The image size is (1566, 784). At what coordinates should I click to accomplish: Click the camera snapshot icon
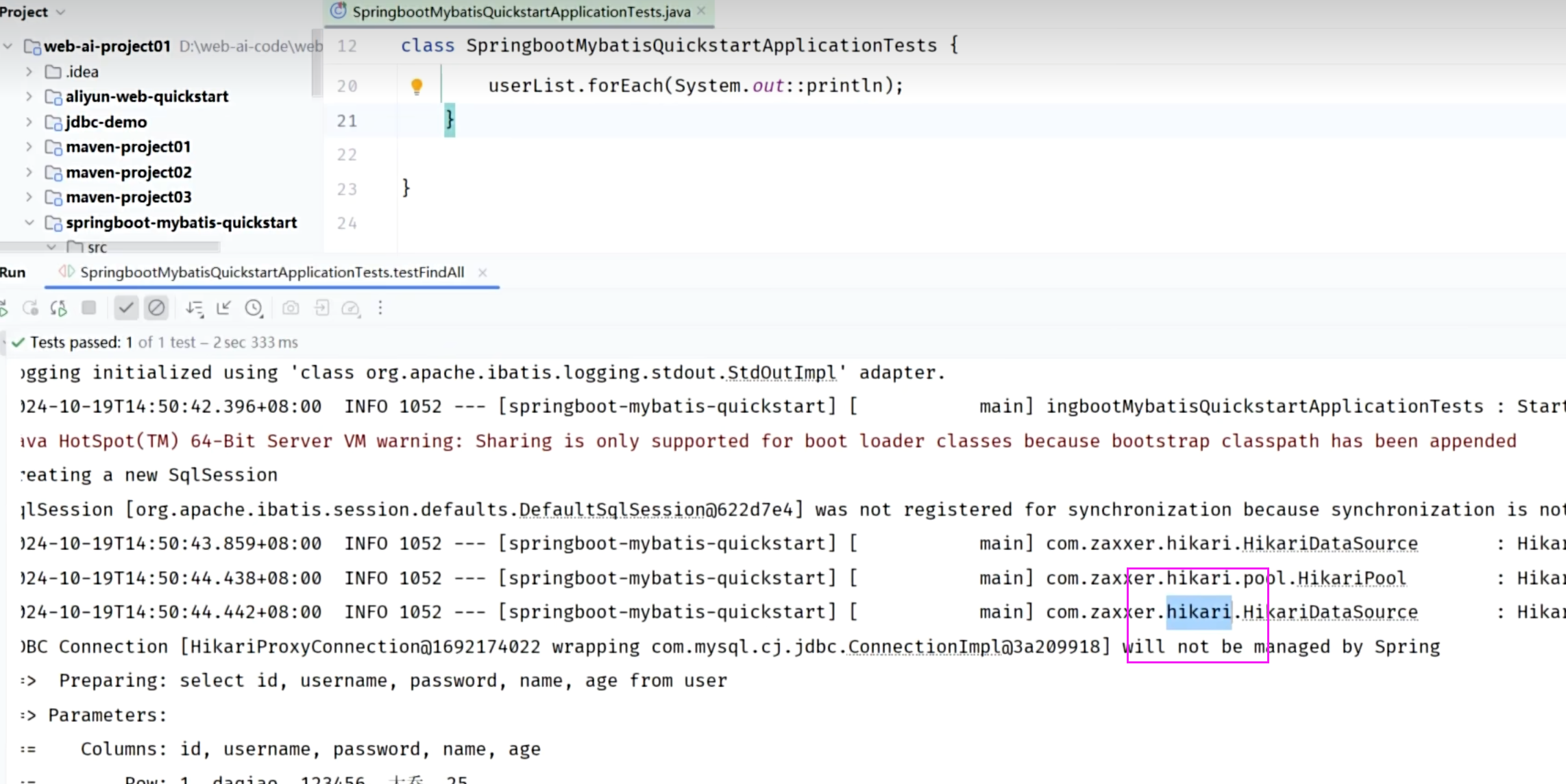(291, 308)
